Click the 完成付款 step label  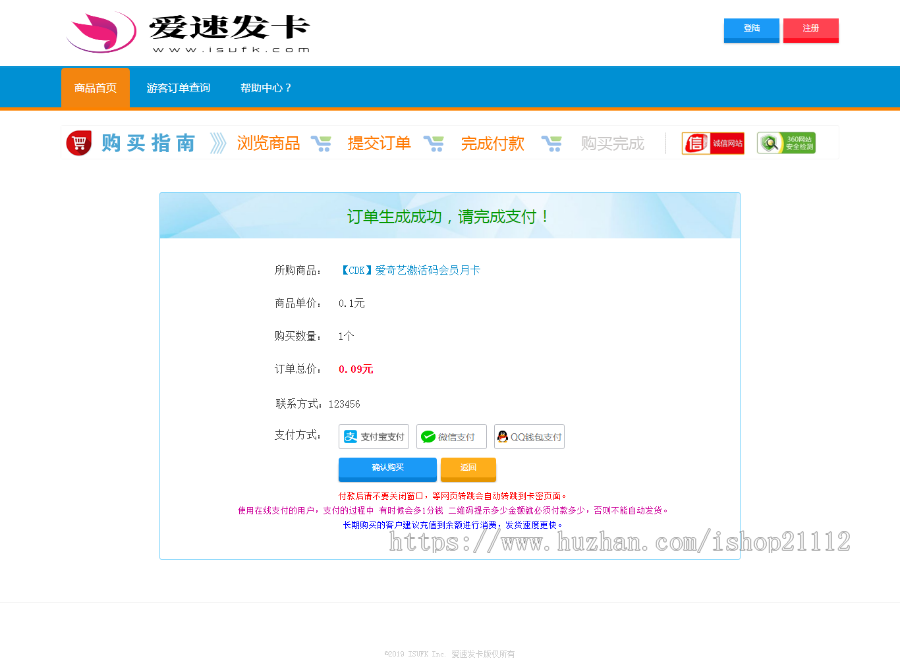pos(492,143)
